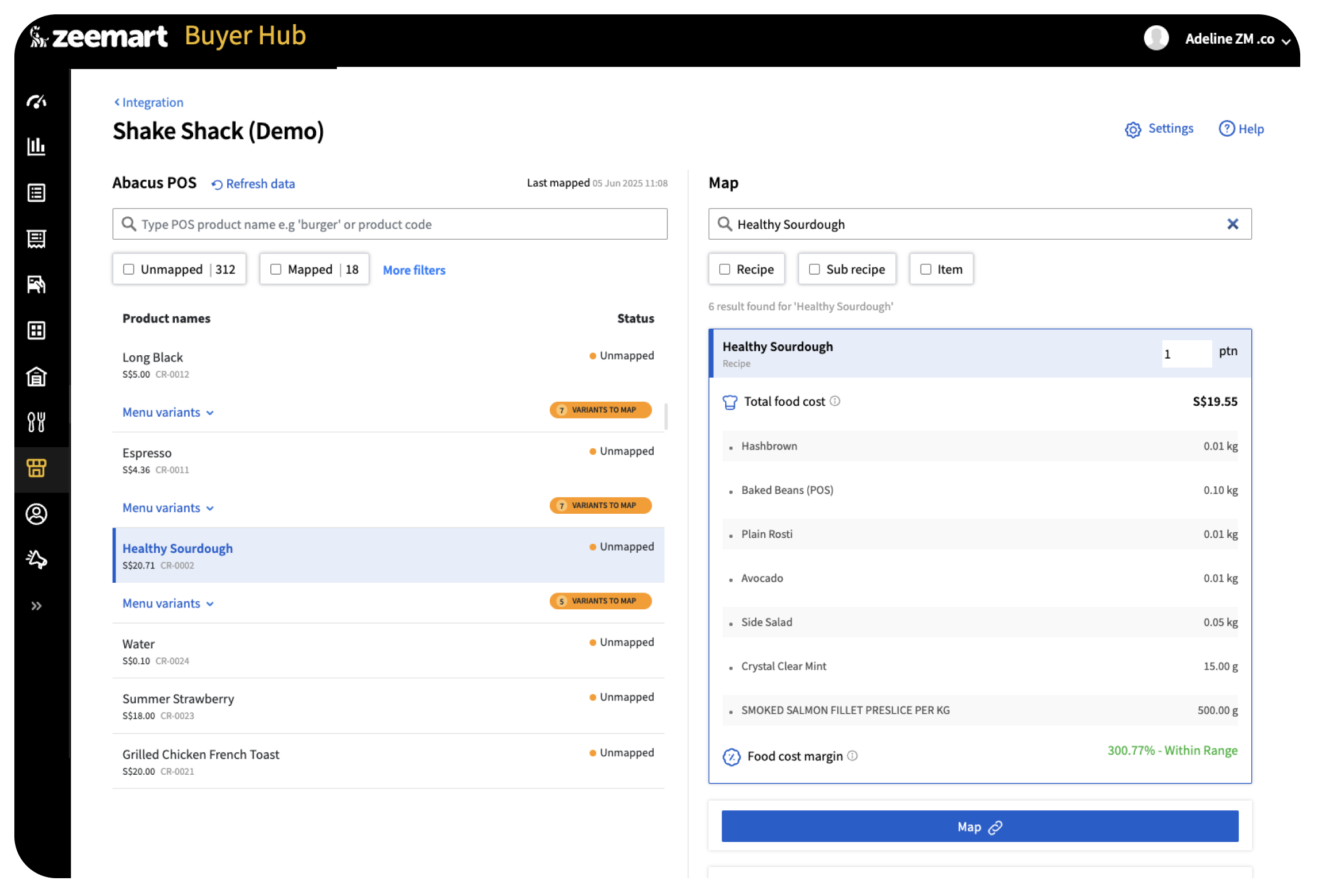The width and height of the screenshot is (1318, 896).
Task: Open the dashboard gauge icon in sidebar
Action: click(36, 102)
